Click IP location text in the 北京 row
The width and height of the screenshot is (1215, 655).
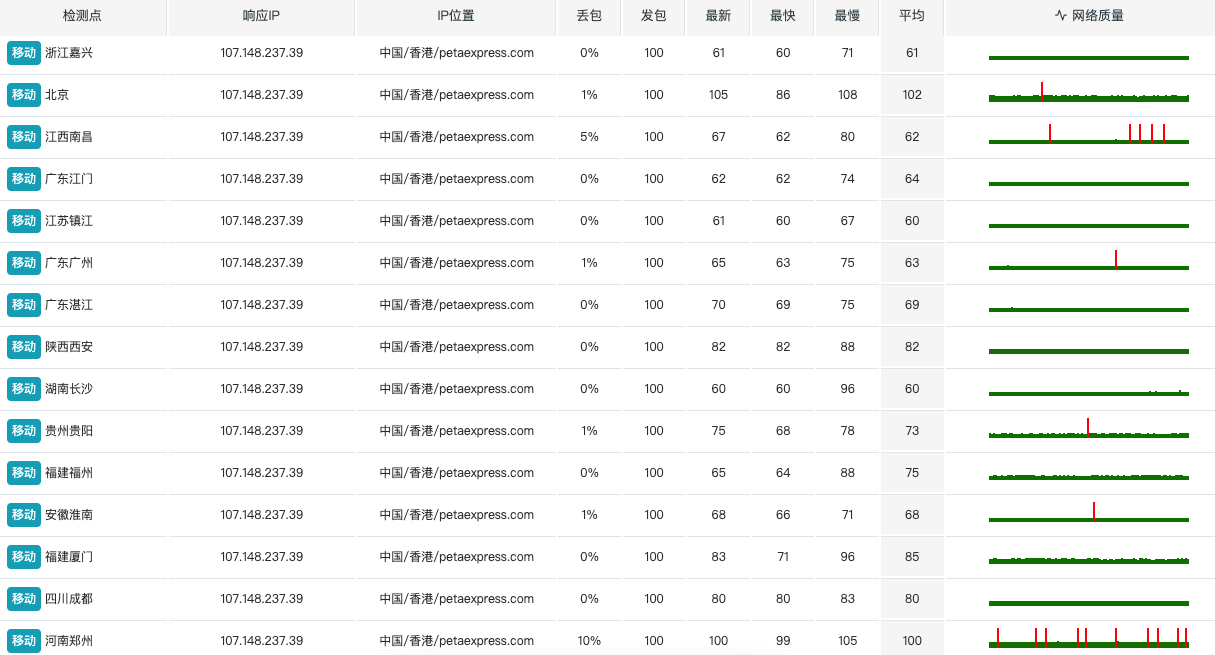[456, 95]
